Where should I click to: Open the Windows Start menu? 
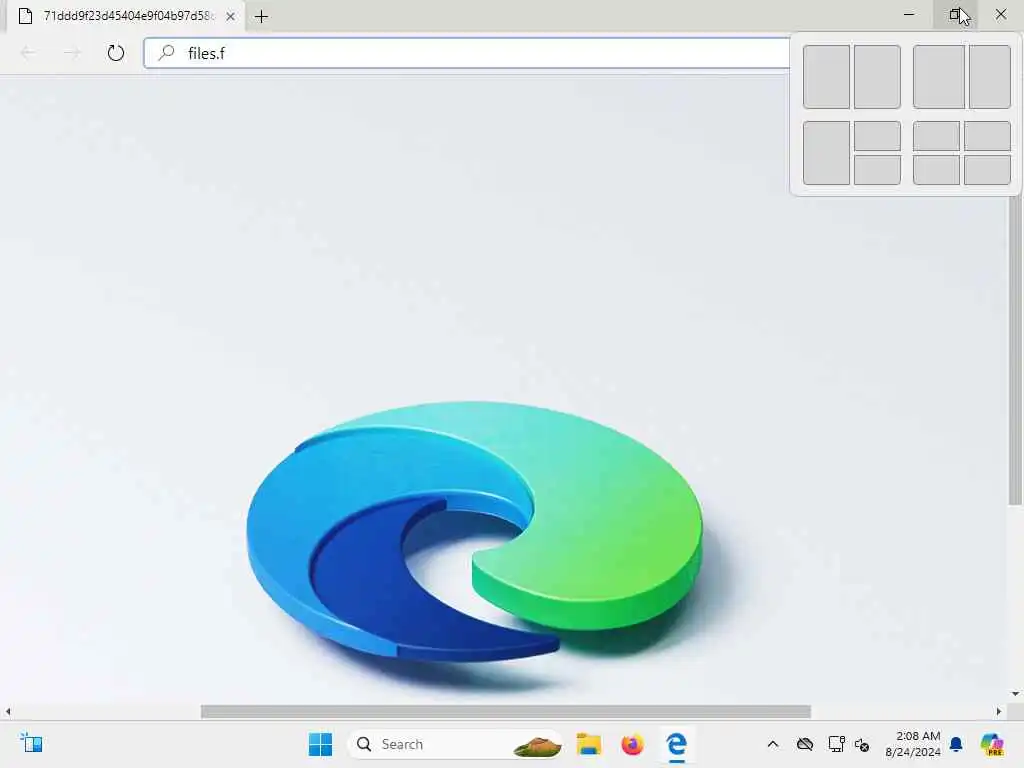pos(320,744)
